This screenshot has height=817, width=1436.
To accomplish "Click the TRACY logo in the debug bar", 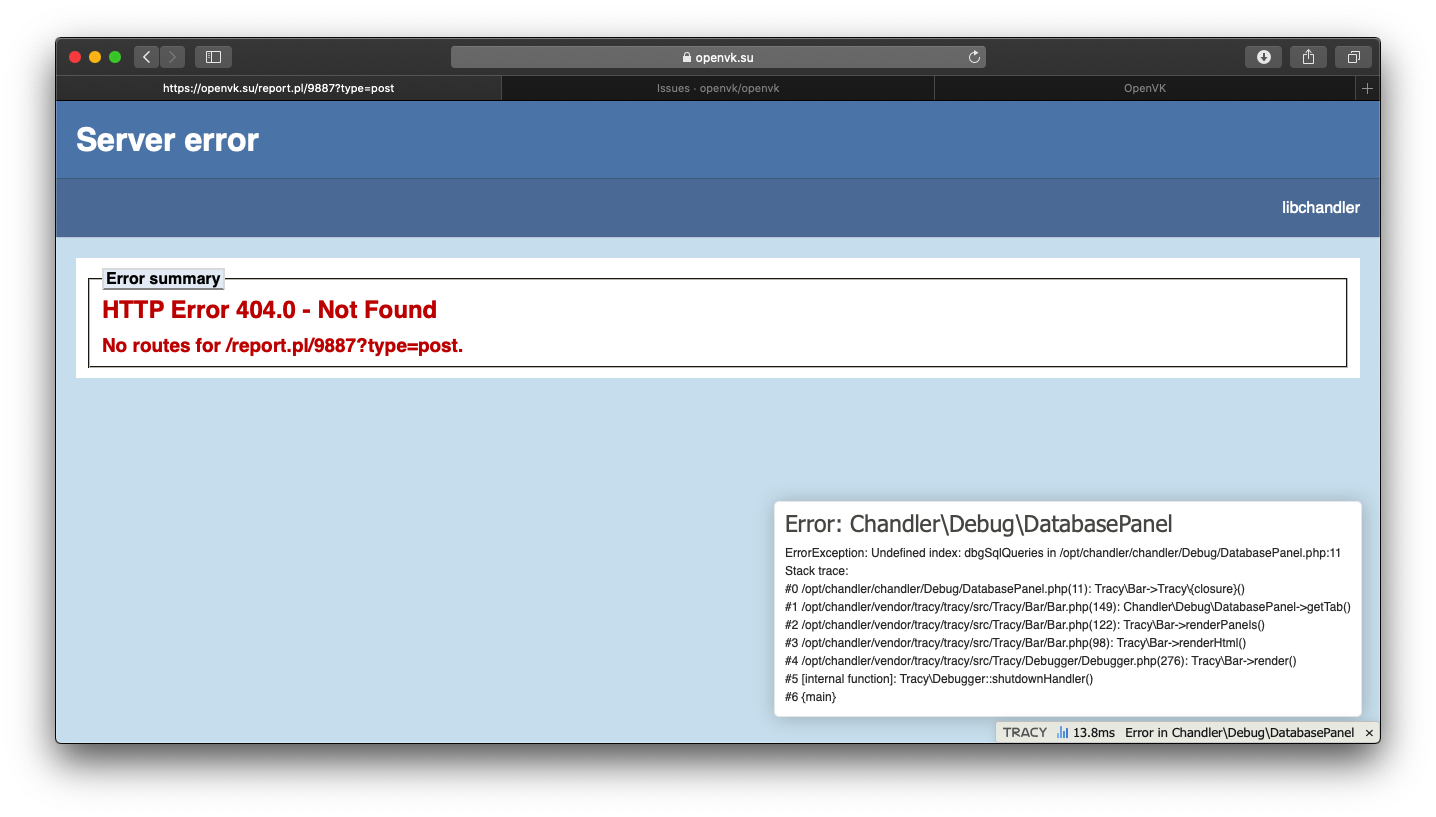I will pos(1024,732).
